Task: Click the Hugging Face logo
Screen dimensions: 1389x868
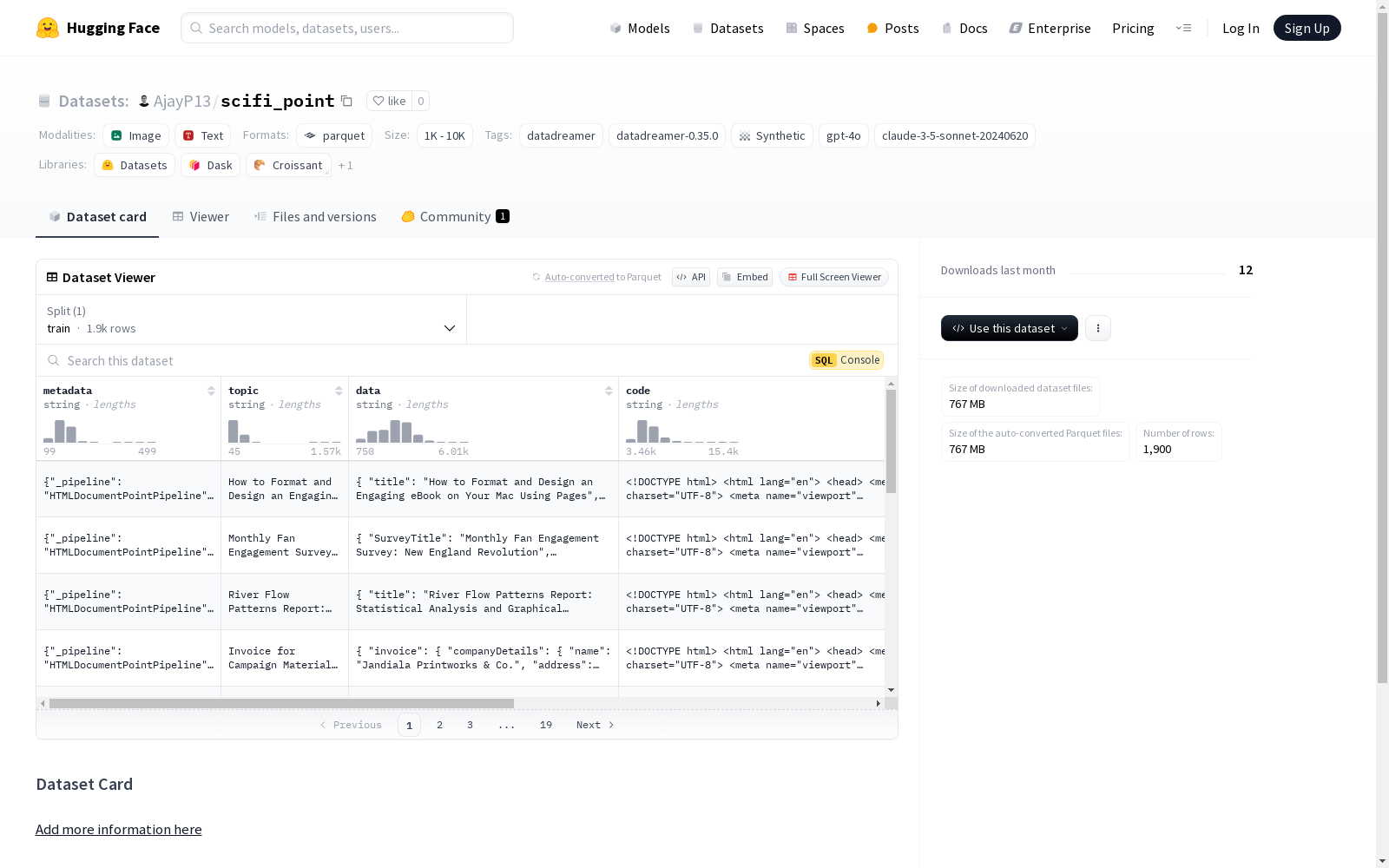Action: pos(97,28)
